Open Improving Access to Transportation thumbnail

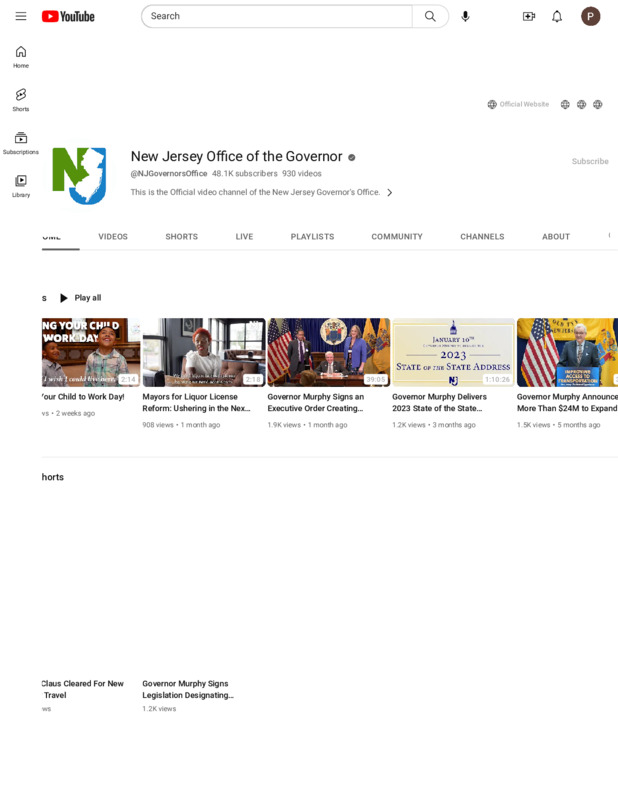tap(567, 352)
